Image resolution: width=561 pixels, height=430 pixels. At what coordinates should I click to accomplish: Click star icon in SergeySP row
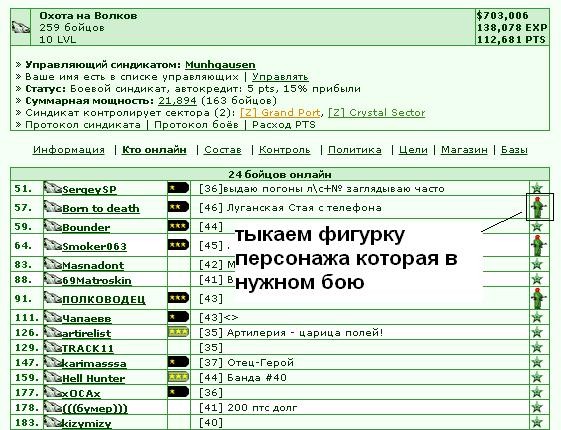pos(537,188)
